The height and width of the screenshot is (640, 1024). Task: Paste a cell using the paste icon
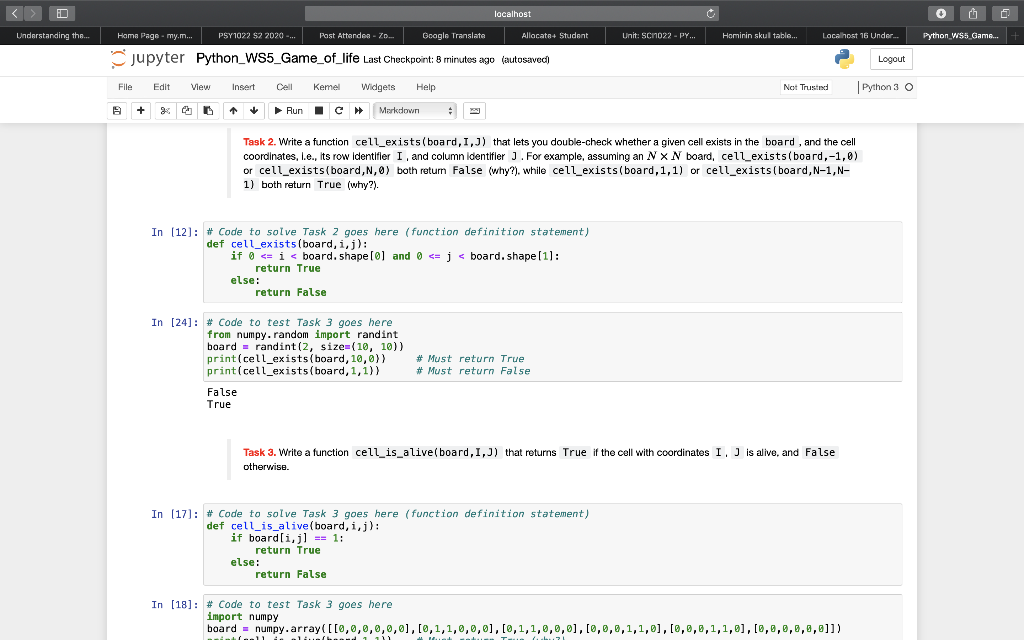tap(209, 110)
